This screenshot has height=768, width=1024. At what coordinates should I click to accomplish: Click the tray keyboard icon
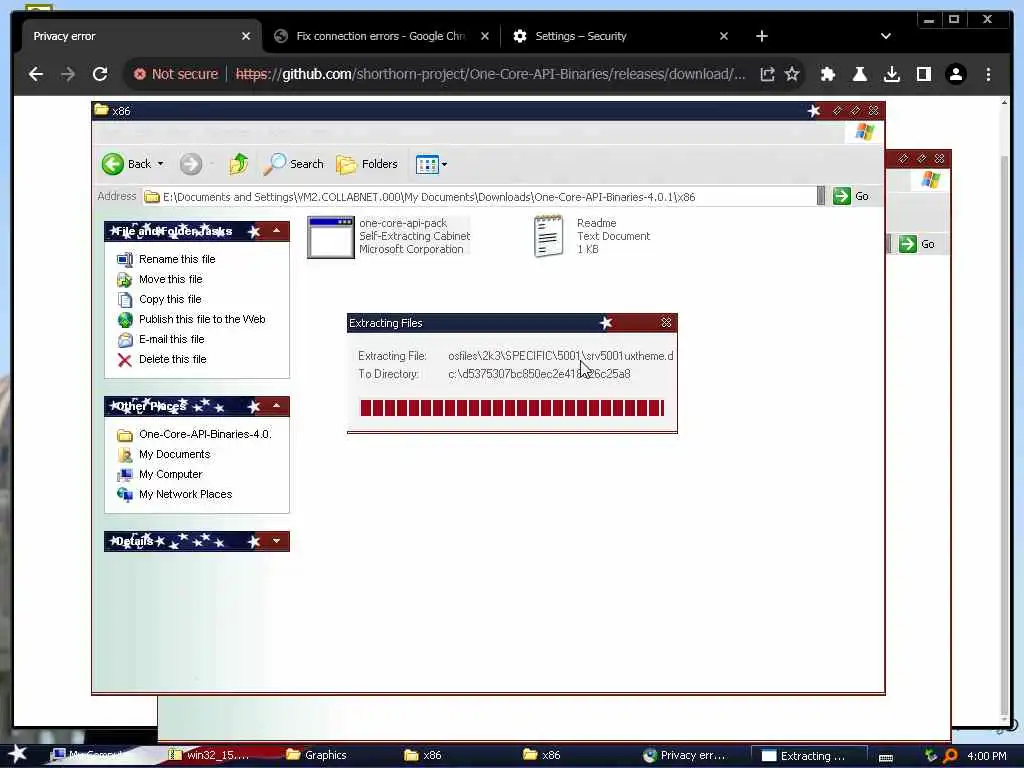(886, 757)
